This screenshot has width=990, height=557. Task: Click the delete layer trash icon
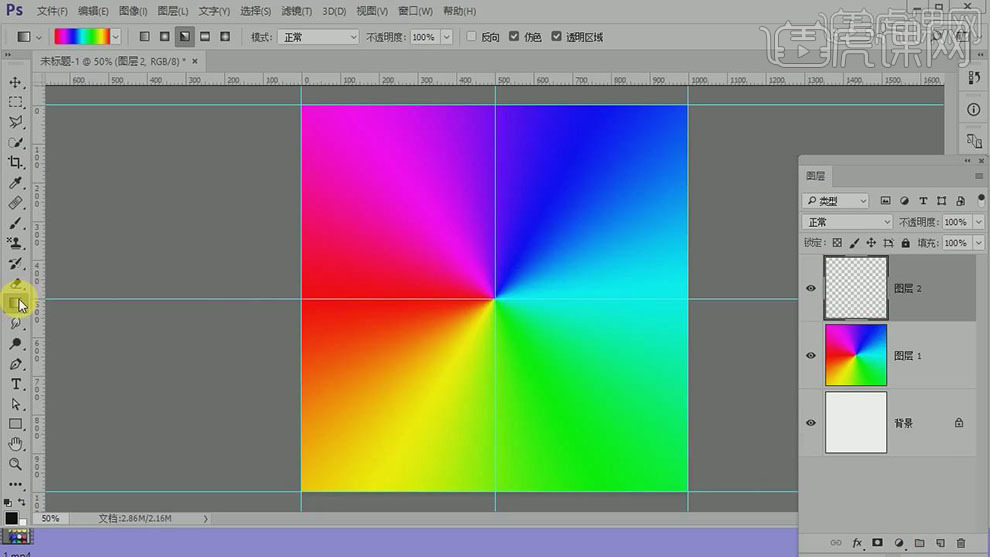[x=961, y=543]
